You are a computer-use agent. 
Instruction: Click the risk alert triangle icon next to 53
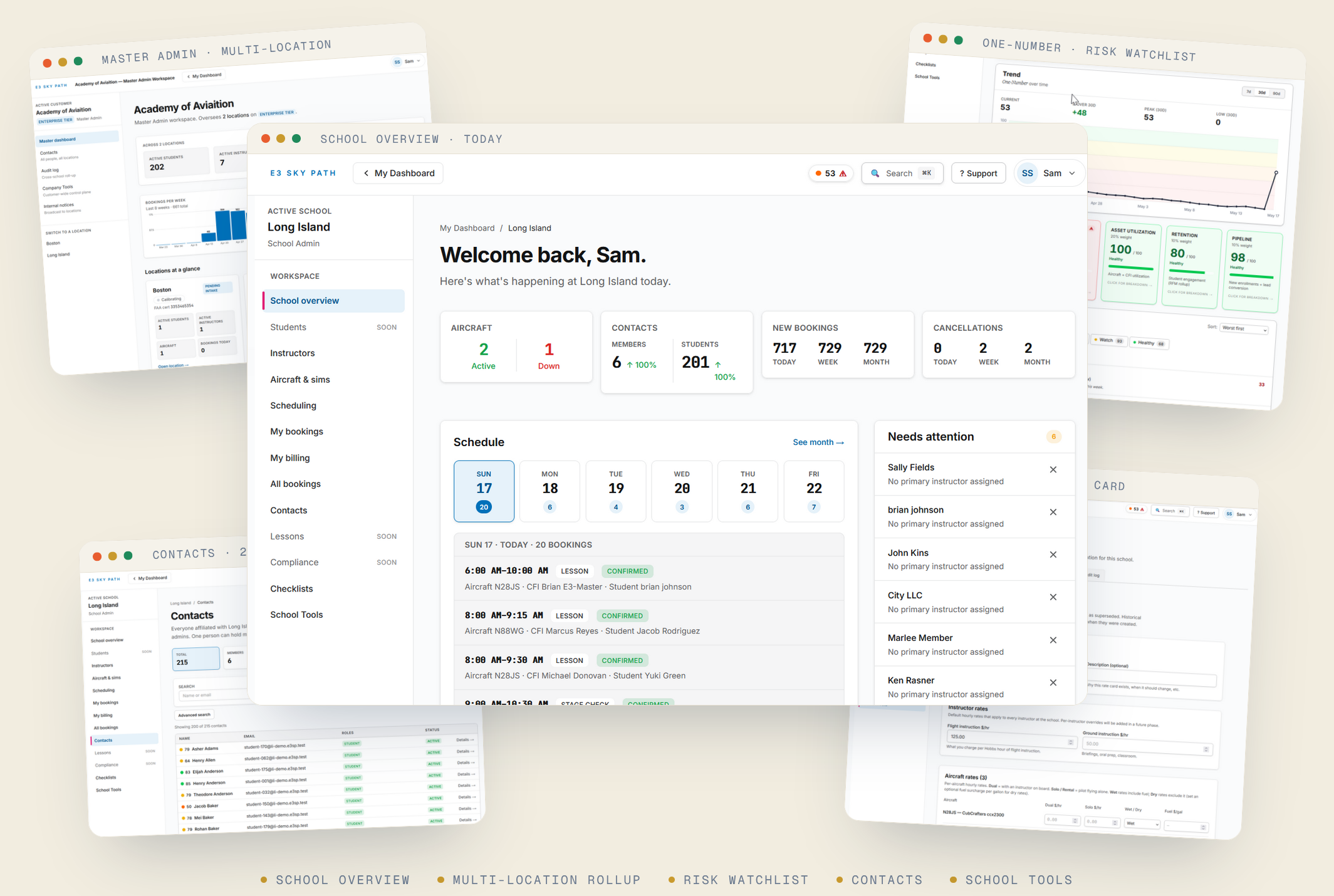click(x=843, y=174)
